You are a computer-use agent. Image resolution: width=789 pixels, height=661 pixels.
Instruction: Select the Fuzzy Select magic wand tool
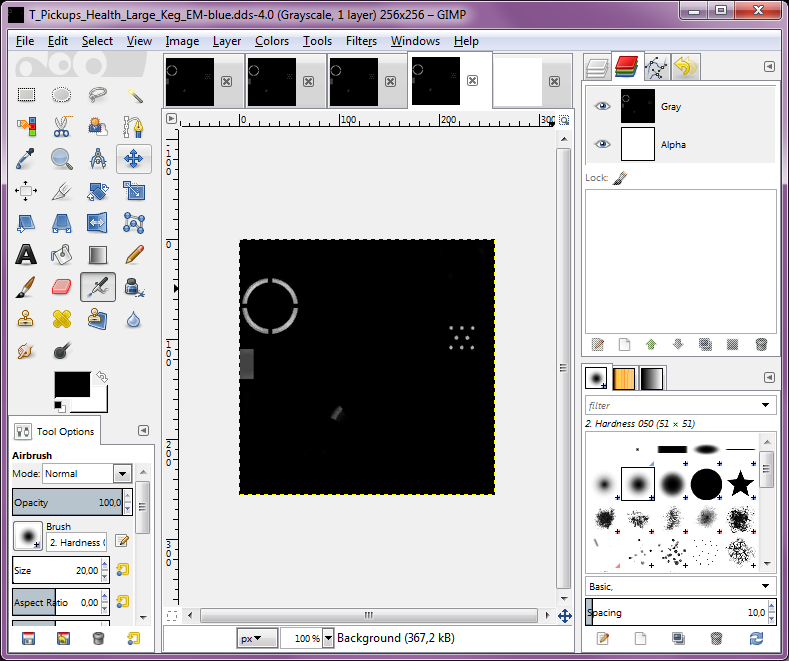[133, 95]
